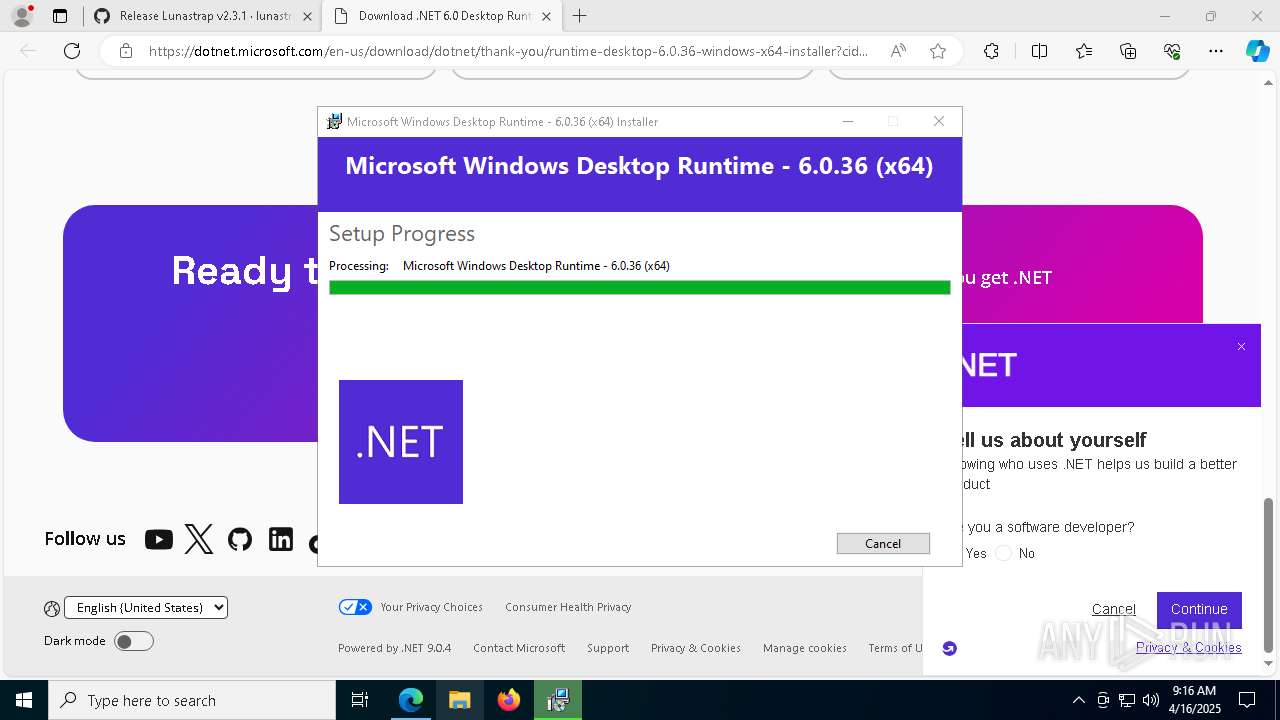Image resolution: width=1280 pixels, height=720 pixels.
Task: Cancel the .NET Desktop Runtime setup
Action: [883, 543]
